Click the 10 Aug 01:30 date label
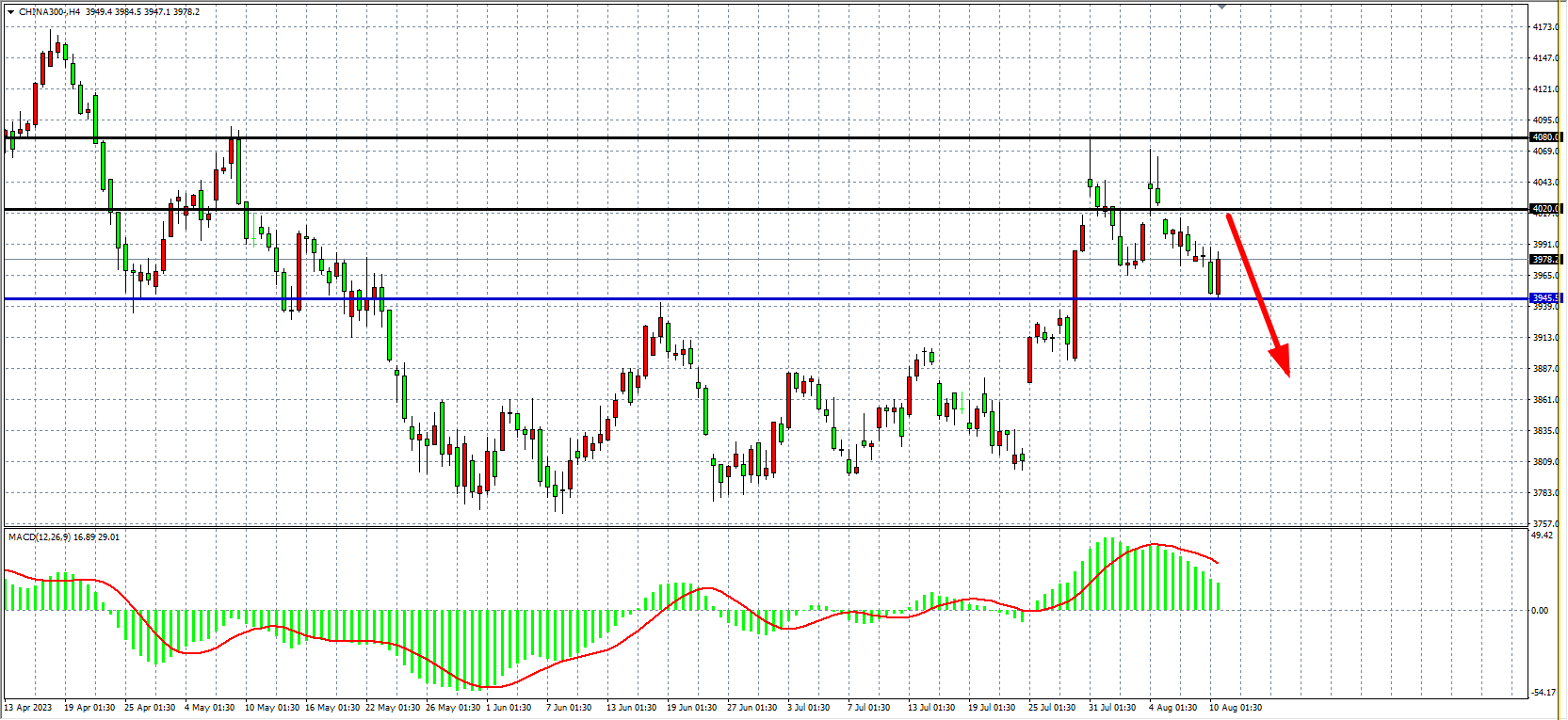 1236,708
